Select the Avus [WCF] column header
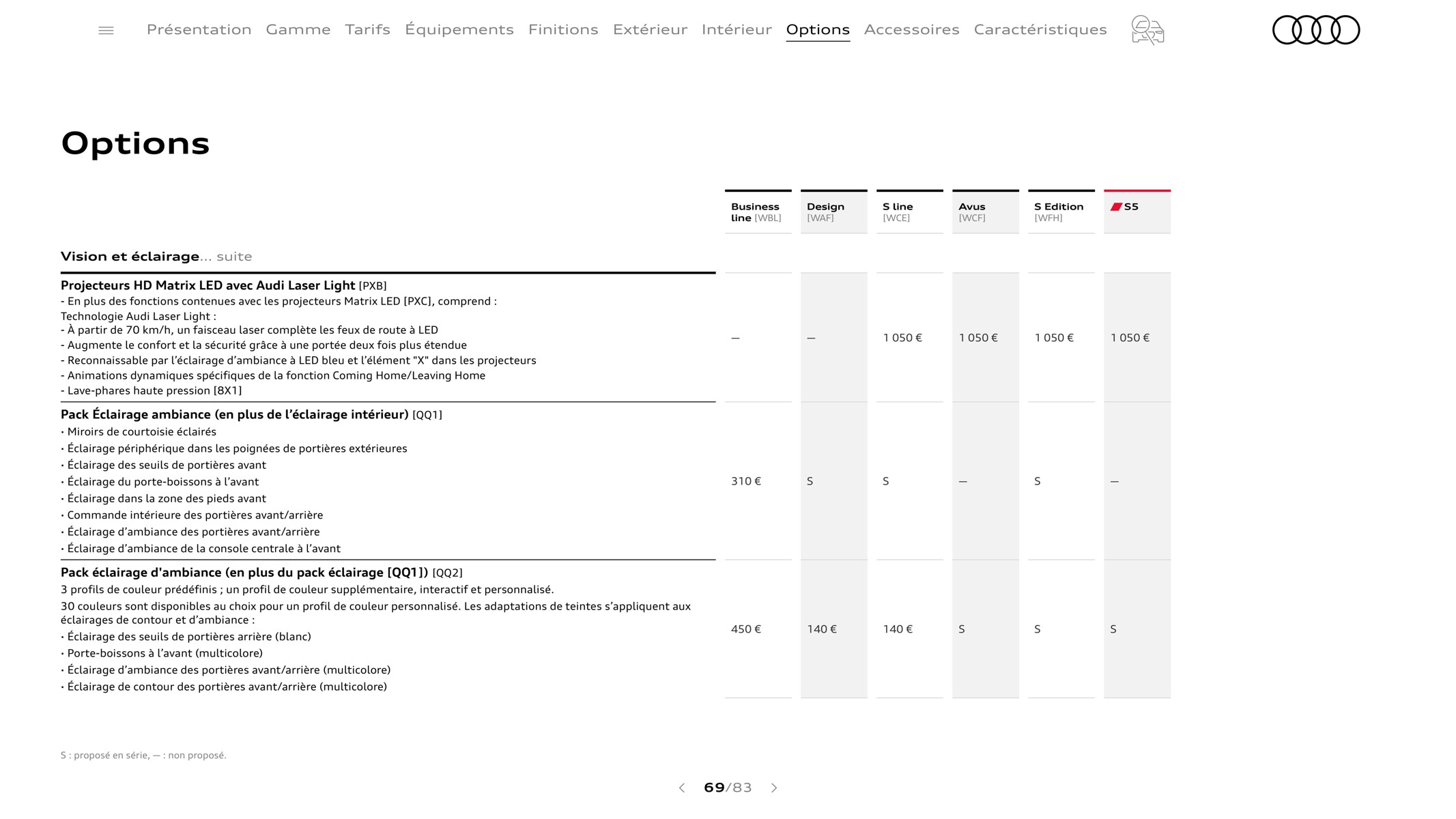1456x819 pixels. pyautogui.click(x=985, y=212)
